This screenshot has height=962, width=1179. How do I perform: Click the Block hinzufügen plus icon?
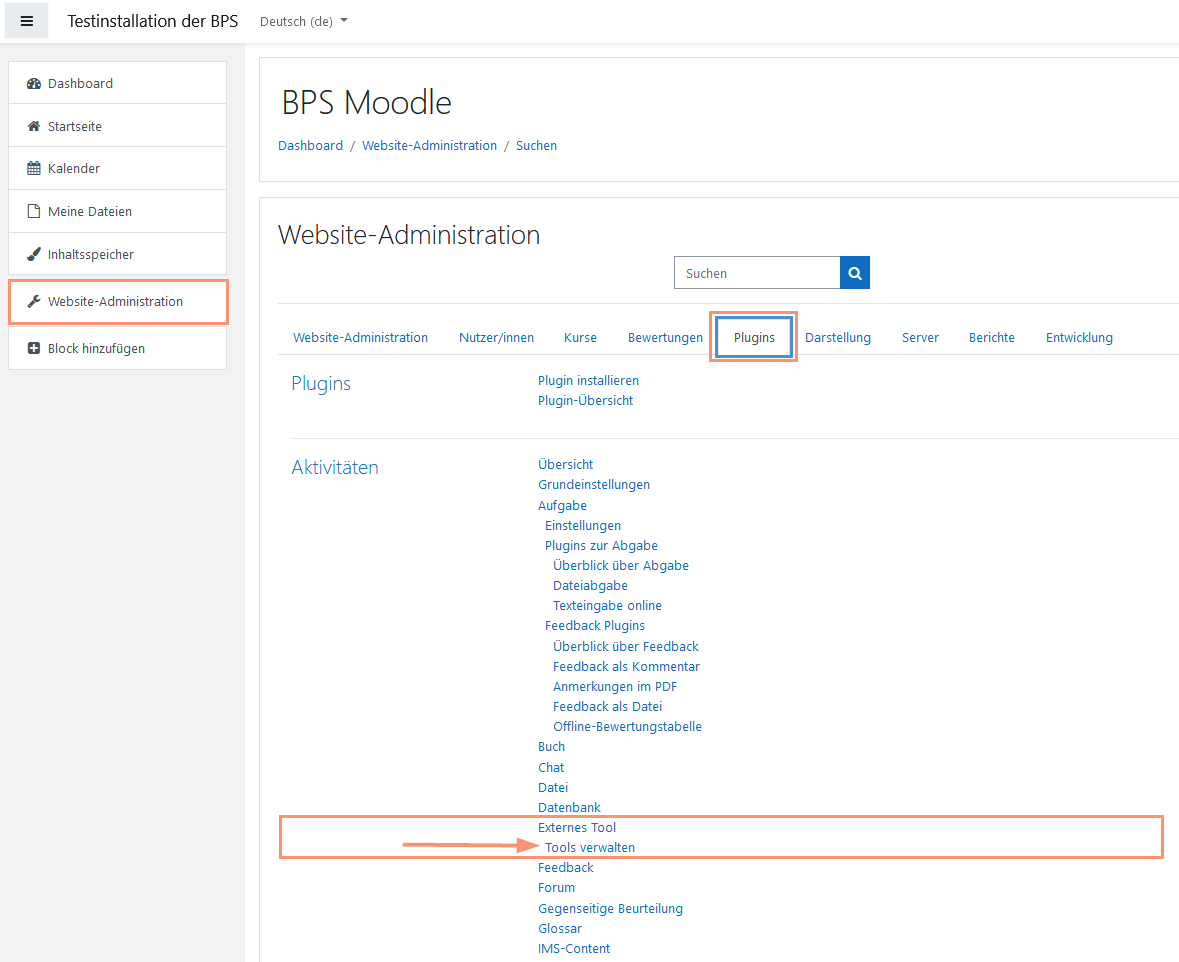coord(36,348)
